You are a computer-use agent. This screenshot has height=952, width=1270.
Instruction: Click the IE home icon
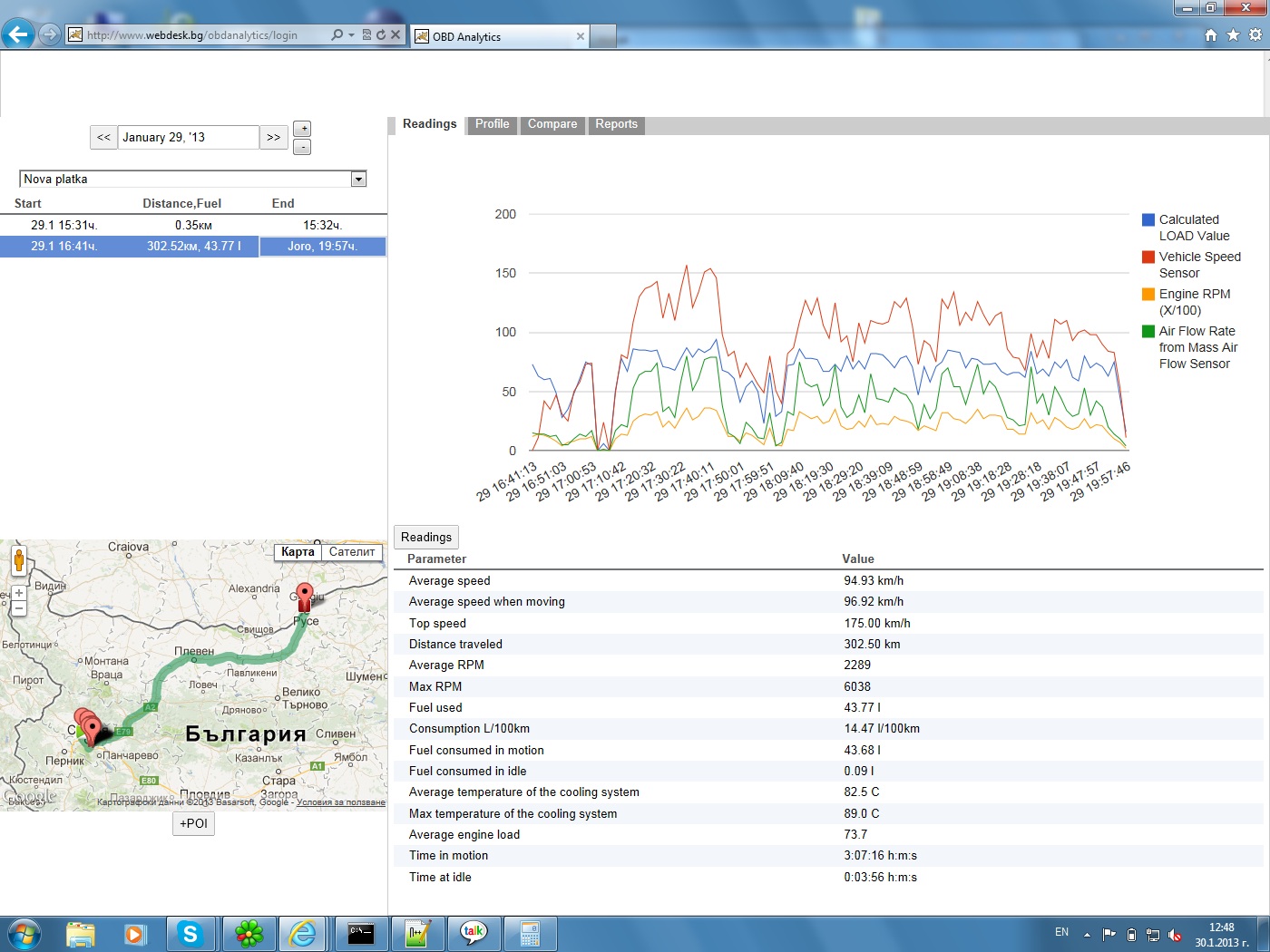pyautogui.click(x=1210, y=35)
